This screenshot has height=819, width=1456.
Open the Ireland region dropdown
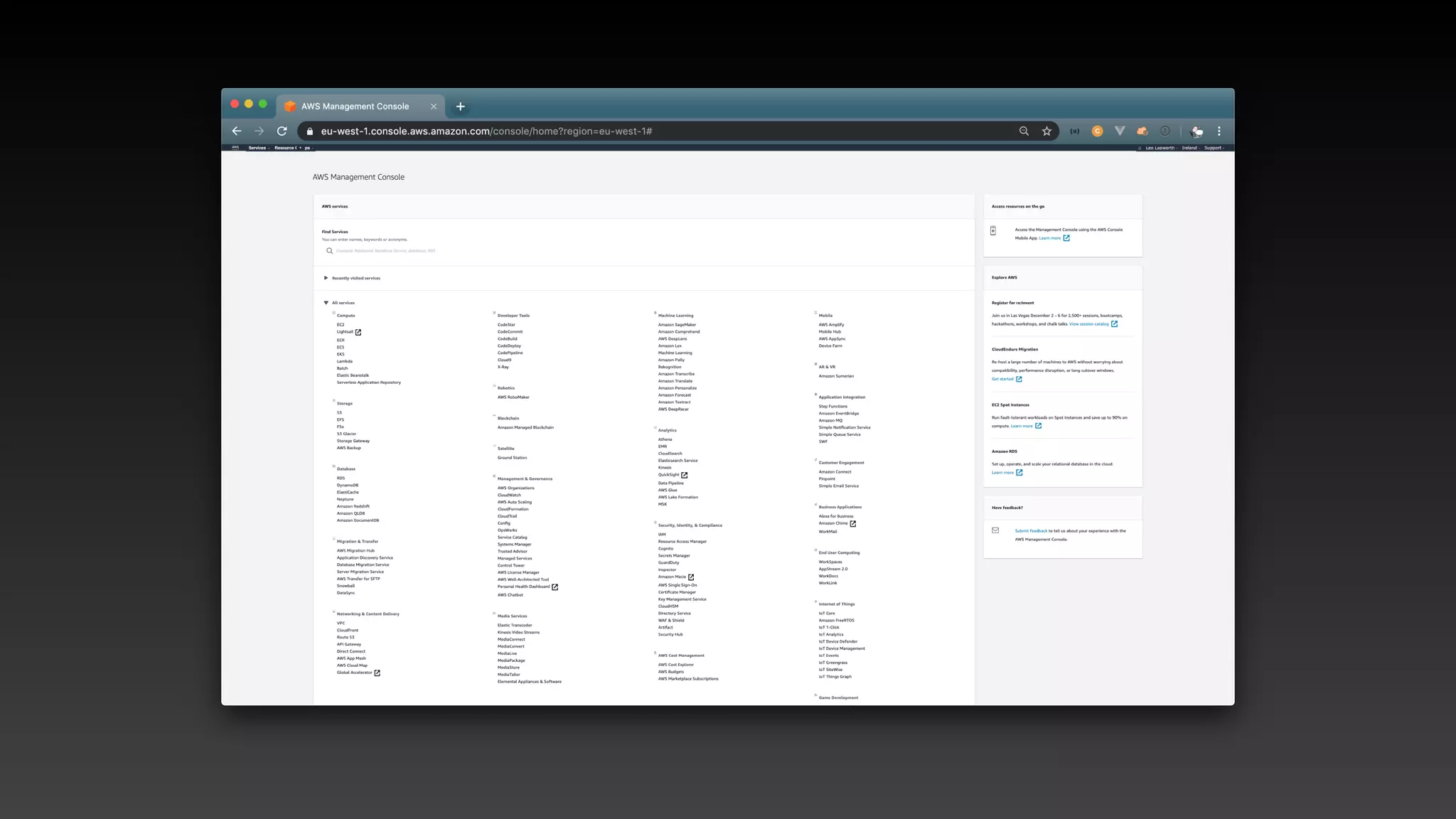(x=1190, y=148)
